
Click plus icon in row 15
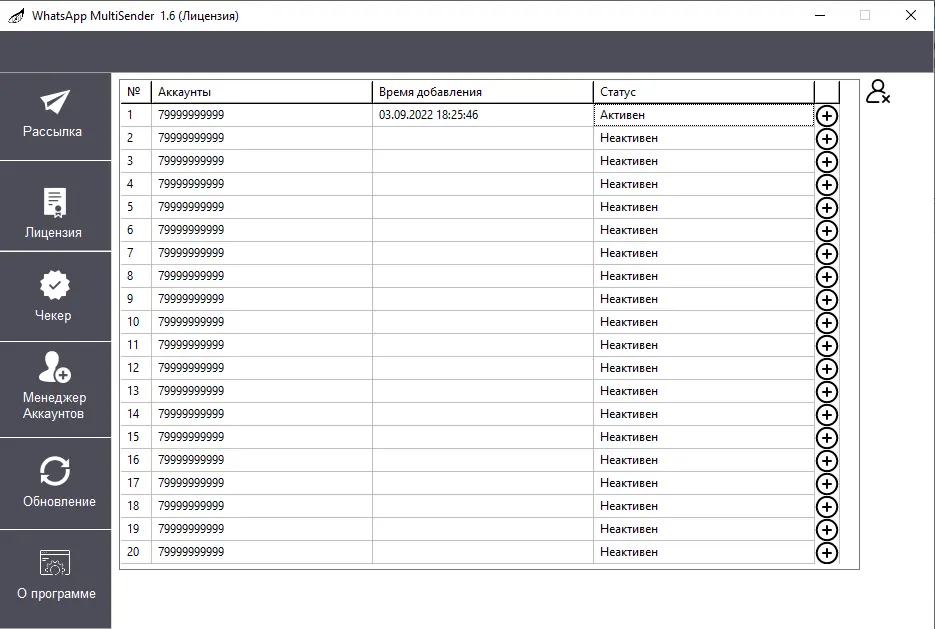point(826,438)
